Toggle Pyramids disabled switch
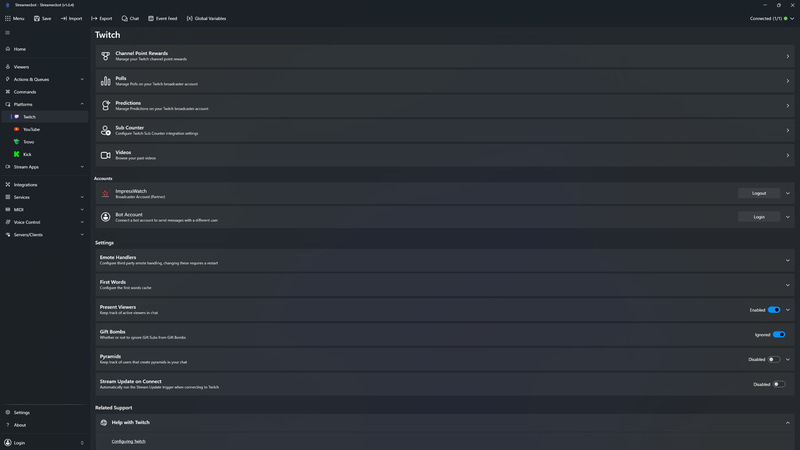This screenshot has width=800, height=450. pos(774,359)
